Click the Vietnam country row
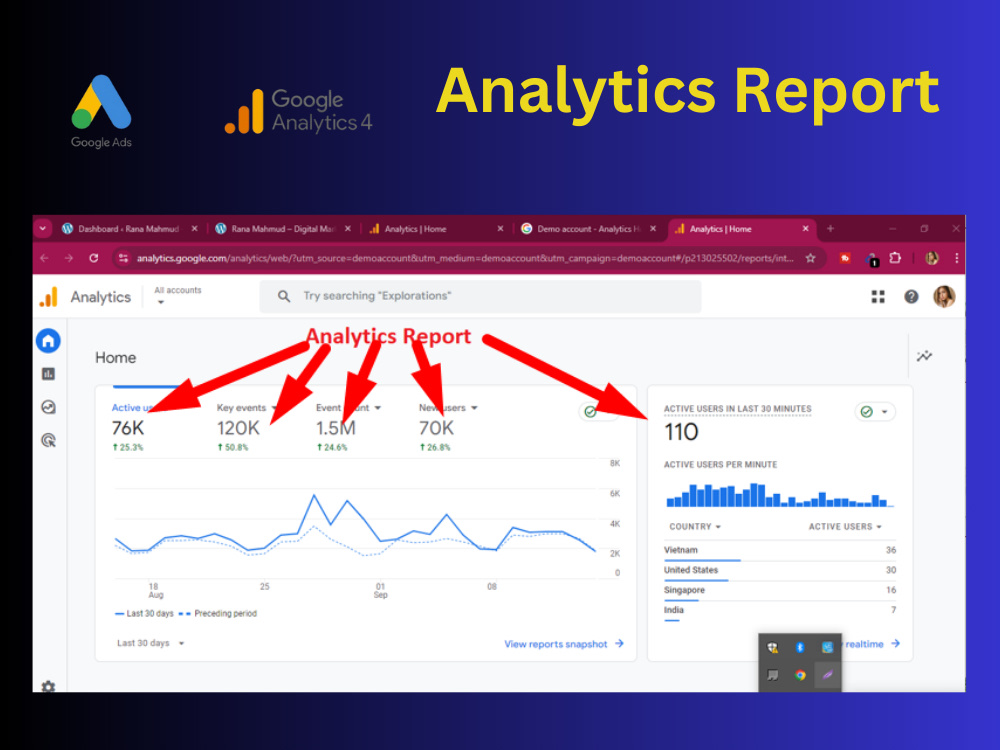This screenshot has height=750, width=1000. [x=779, y=550]
